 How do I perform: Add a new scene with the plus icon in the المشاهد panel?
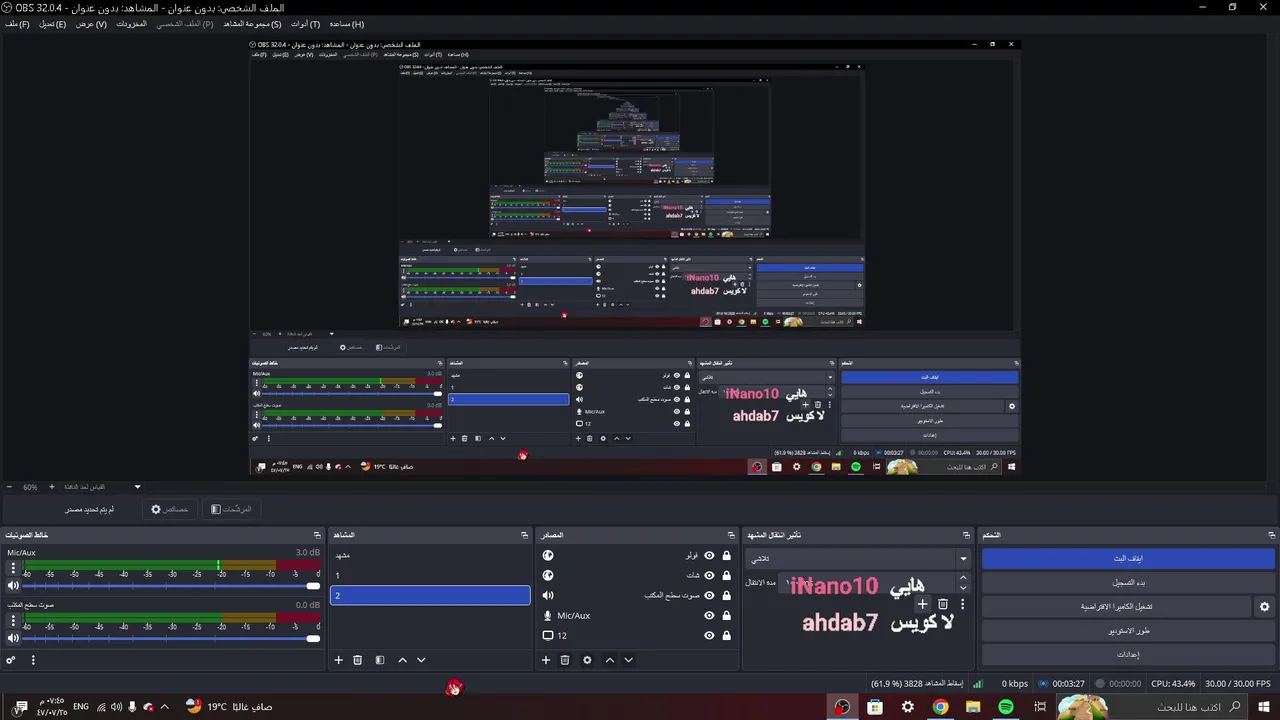(338, 660)
